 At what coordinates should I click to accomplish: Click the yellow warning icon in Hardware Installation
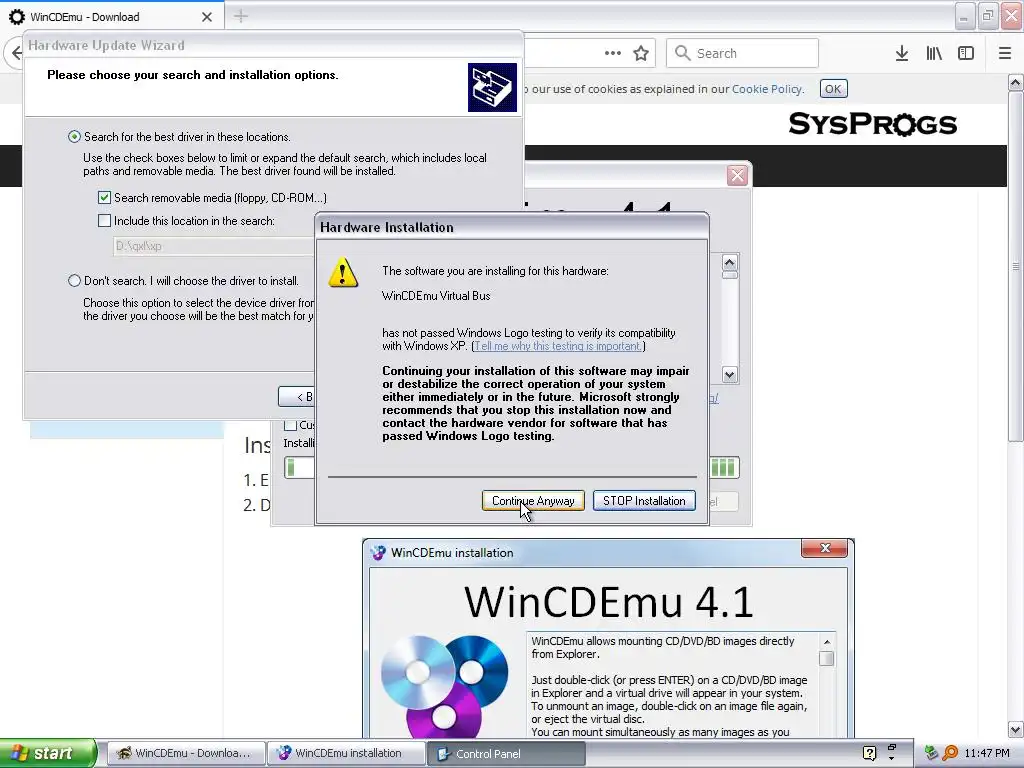click(343, 273)
